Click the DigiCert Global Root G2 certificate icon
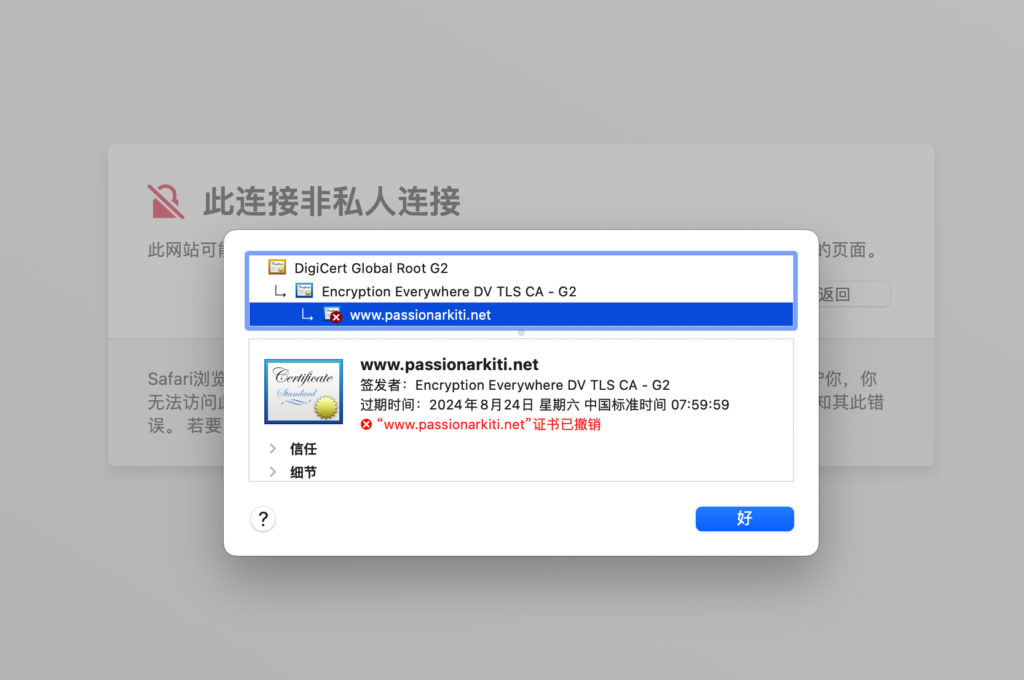Viewport: 1024px width, 680px height. pos(277,267)
